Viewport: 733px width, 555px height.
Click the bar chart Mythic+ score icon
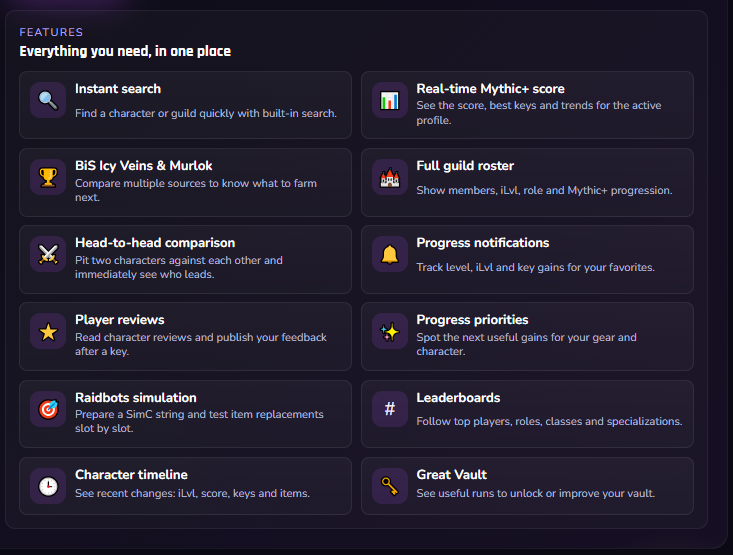point(390,100)
